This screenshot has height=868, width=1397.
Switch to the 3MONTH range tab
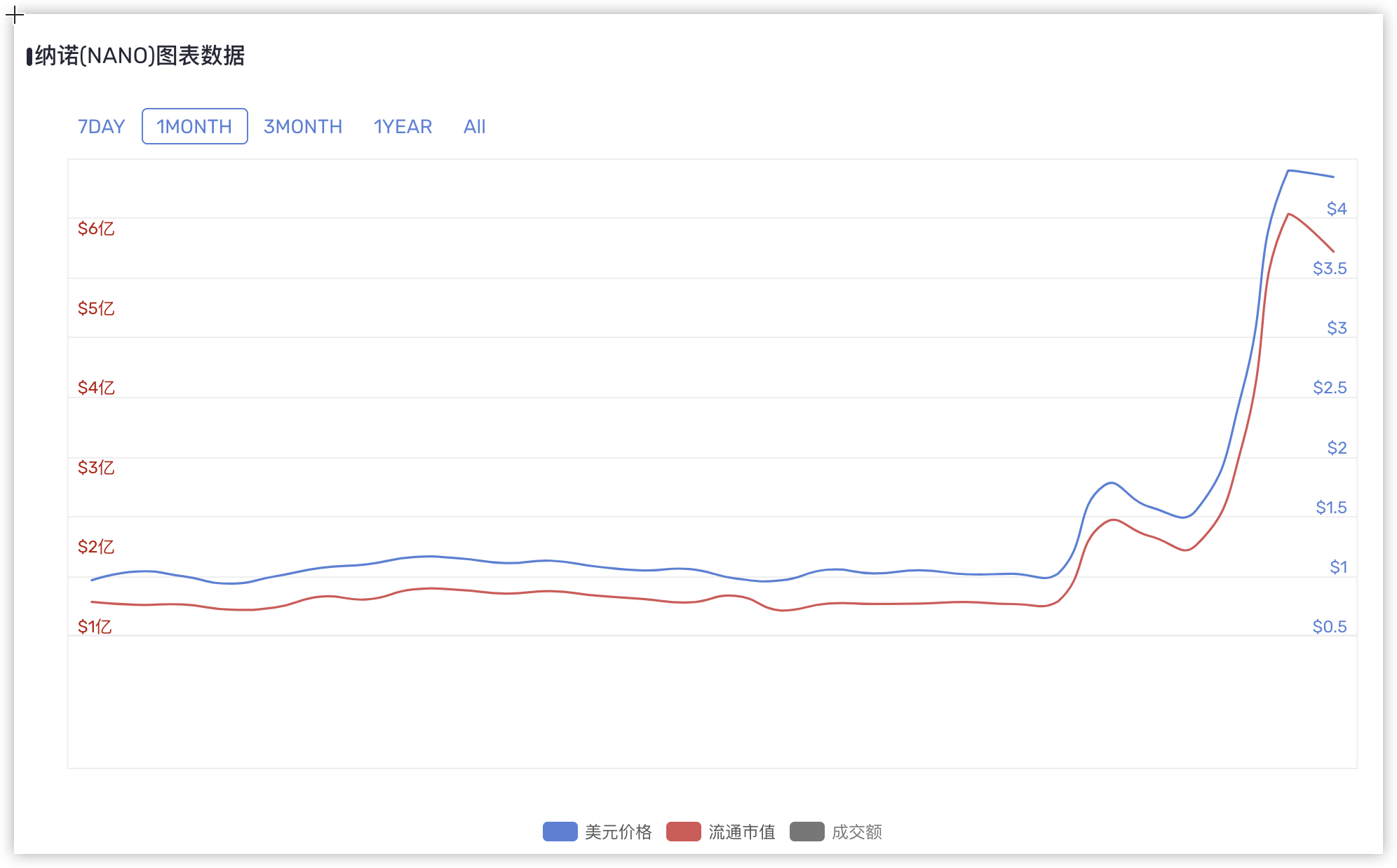point(303,127)
